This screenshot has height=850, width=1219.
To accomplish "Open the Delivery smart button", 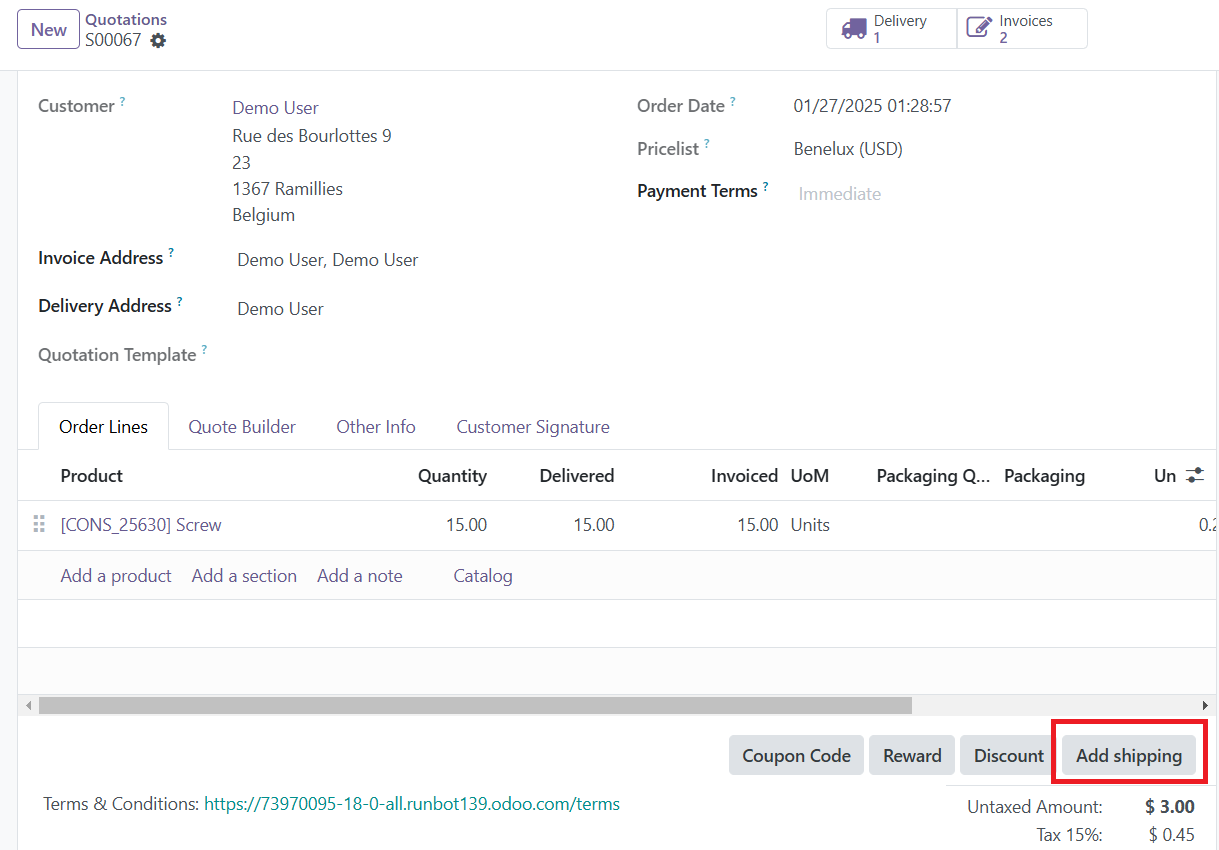I will [892, 29].
